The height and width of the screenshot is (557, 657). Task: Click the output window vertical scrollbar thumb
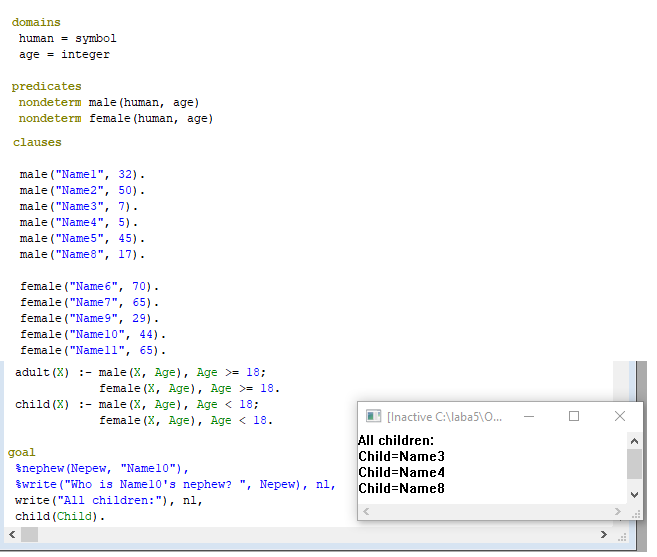coord(634,464)
